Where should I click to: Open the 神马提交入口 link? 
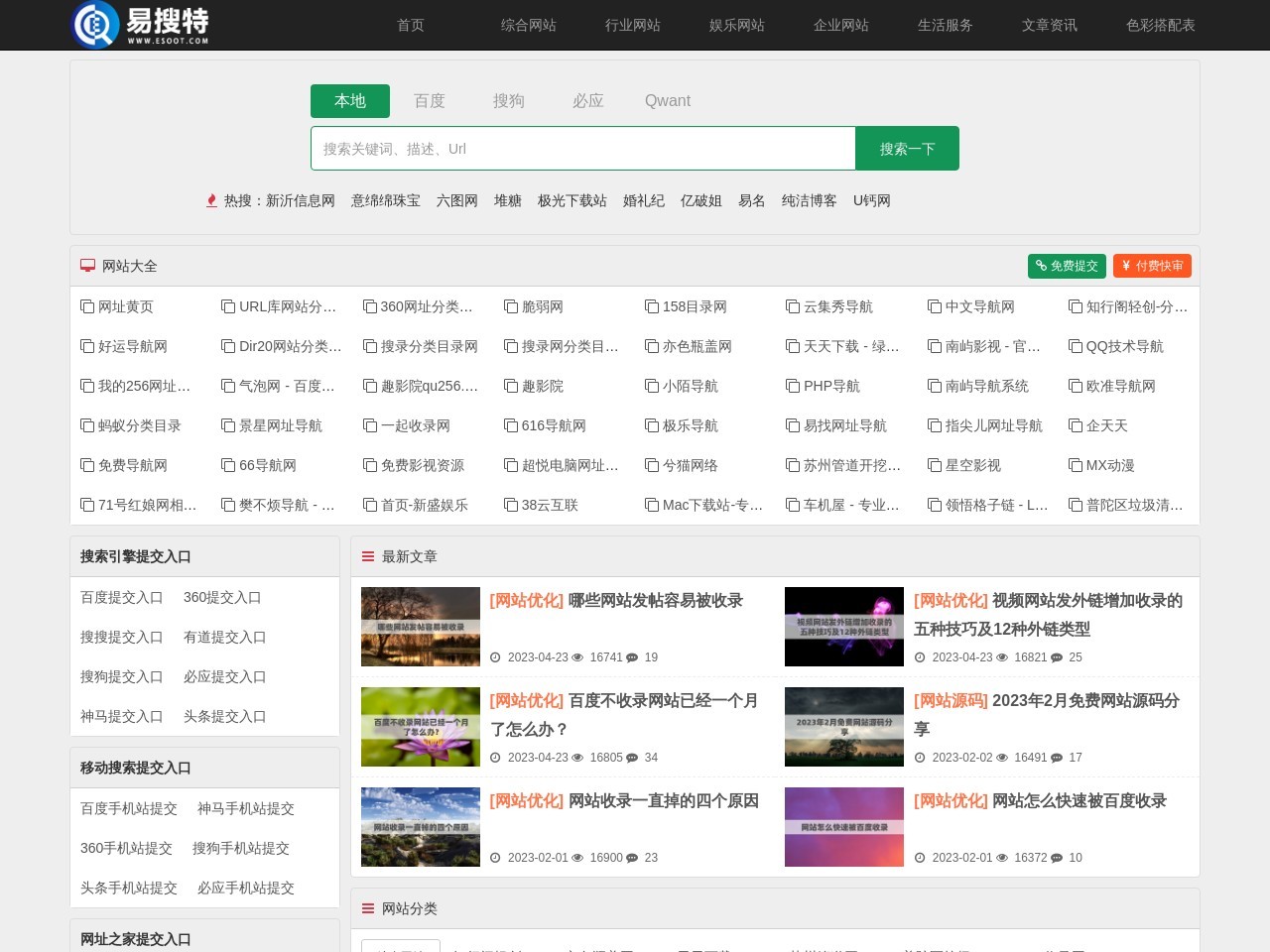pos(122,716)
